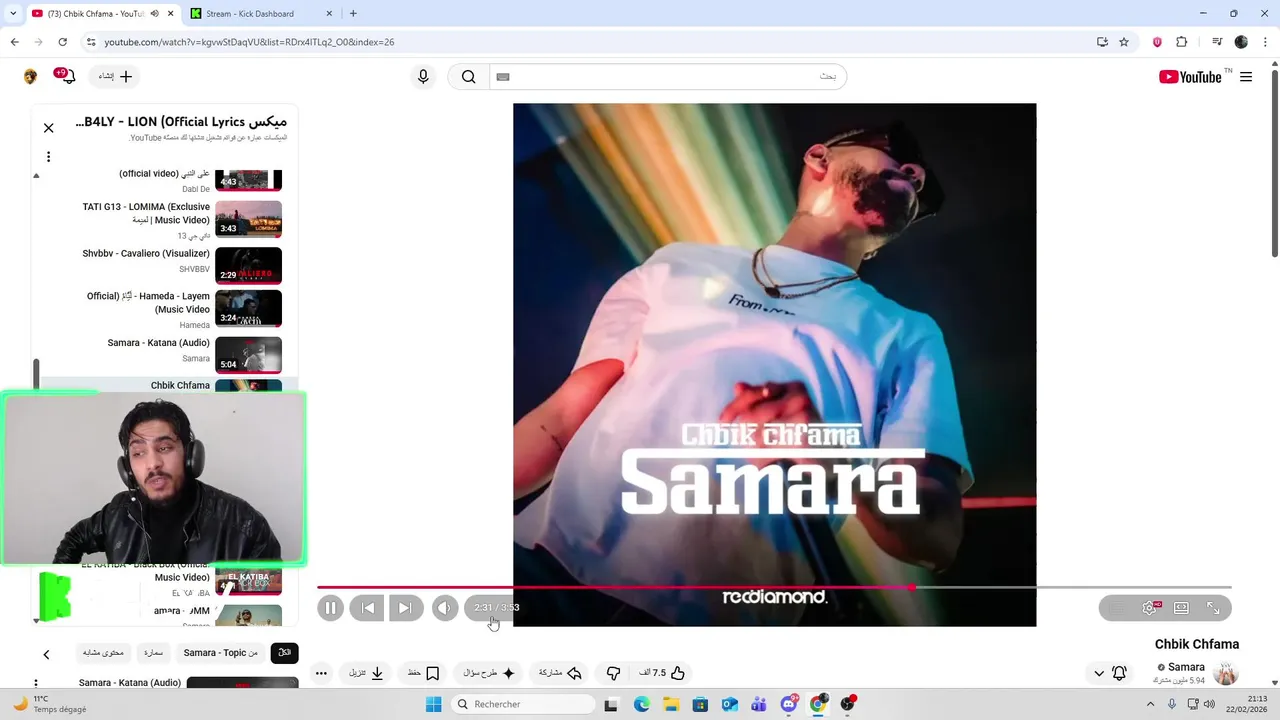The width and height of the screenshot is (1280, 720).
Task: Open media control icon in Chrome toolbar
Action: (1217, 42)
